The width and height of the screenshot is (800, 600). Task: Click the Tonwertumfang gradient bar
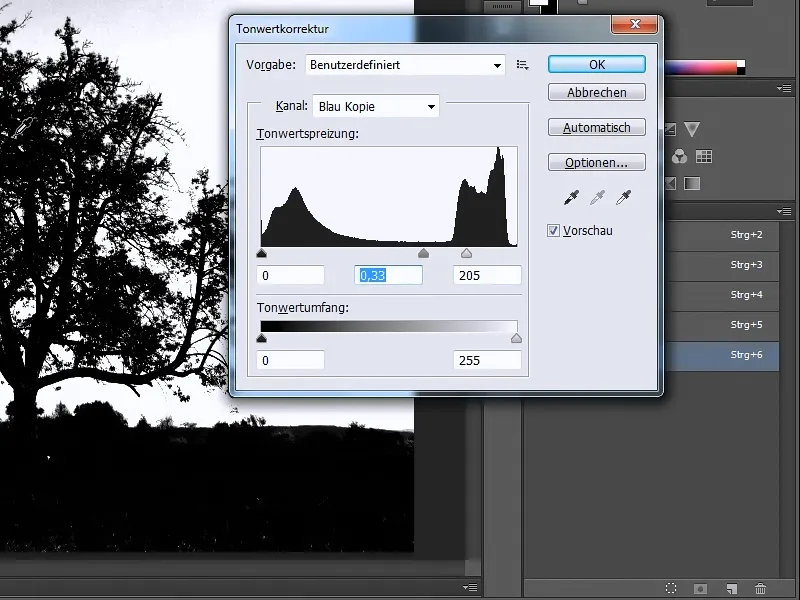(389, 327)
